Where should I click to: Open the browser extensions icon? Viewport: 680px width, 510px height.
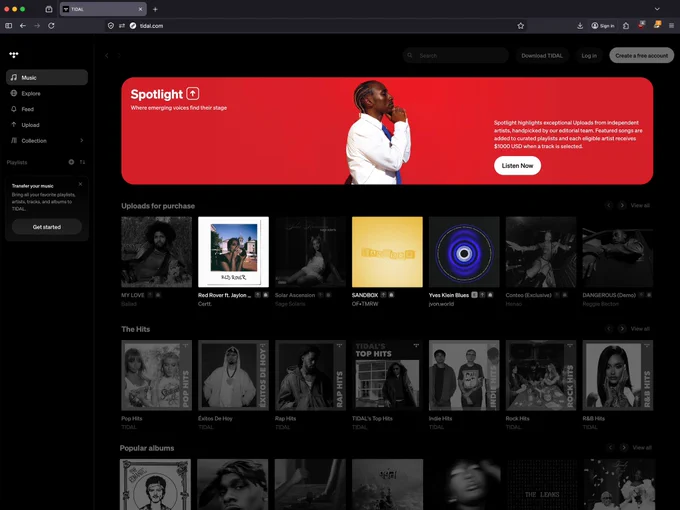click(x=626, y=26)
